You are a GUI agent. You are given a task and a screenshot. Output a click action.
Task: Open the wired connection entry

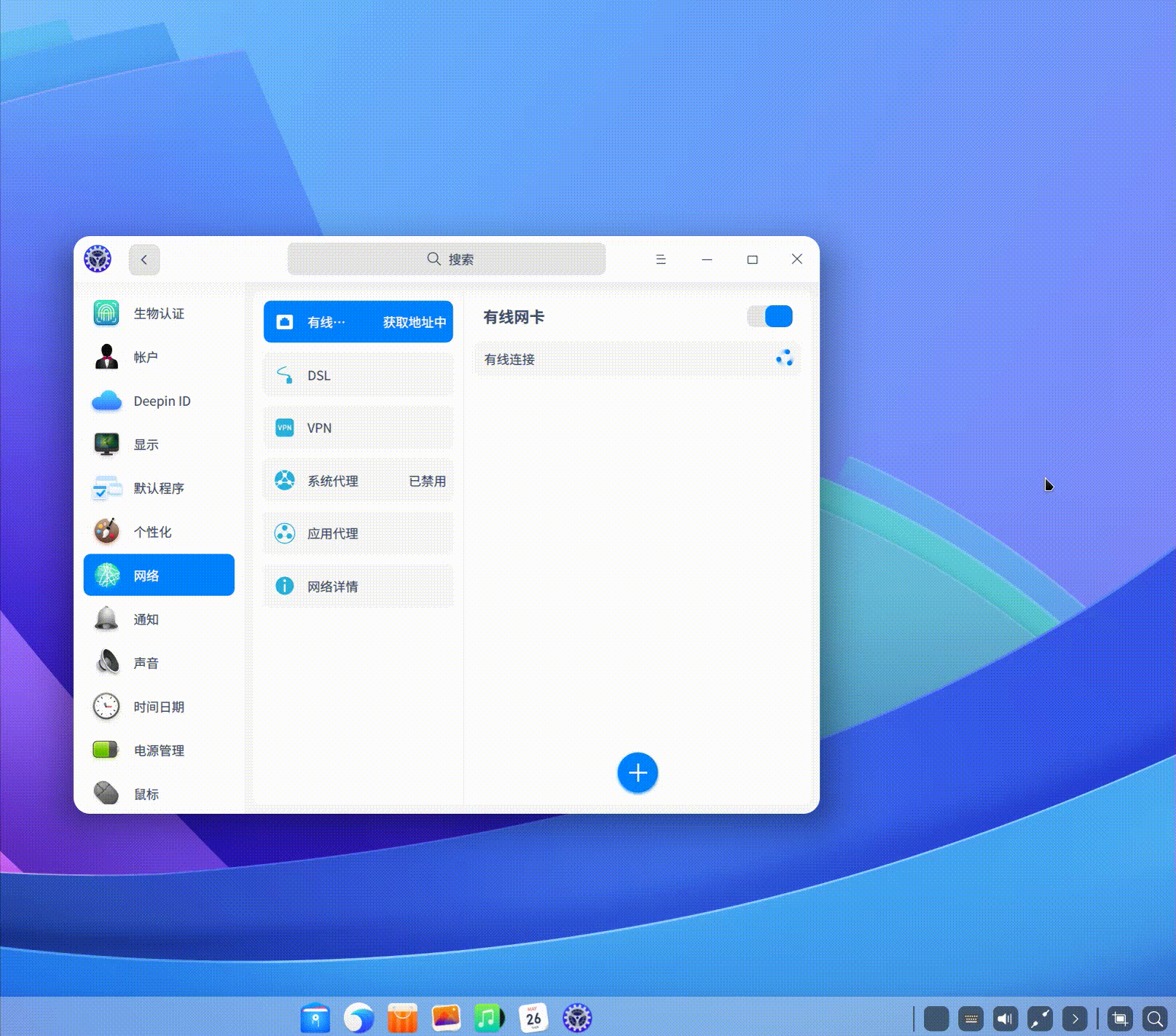pos(627,359)
